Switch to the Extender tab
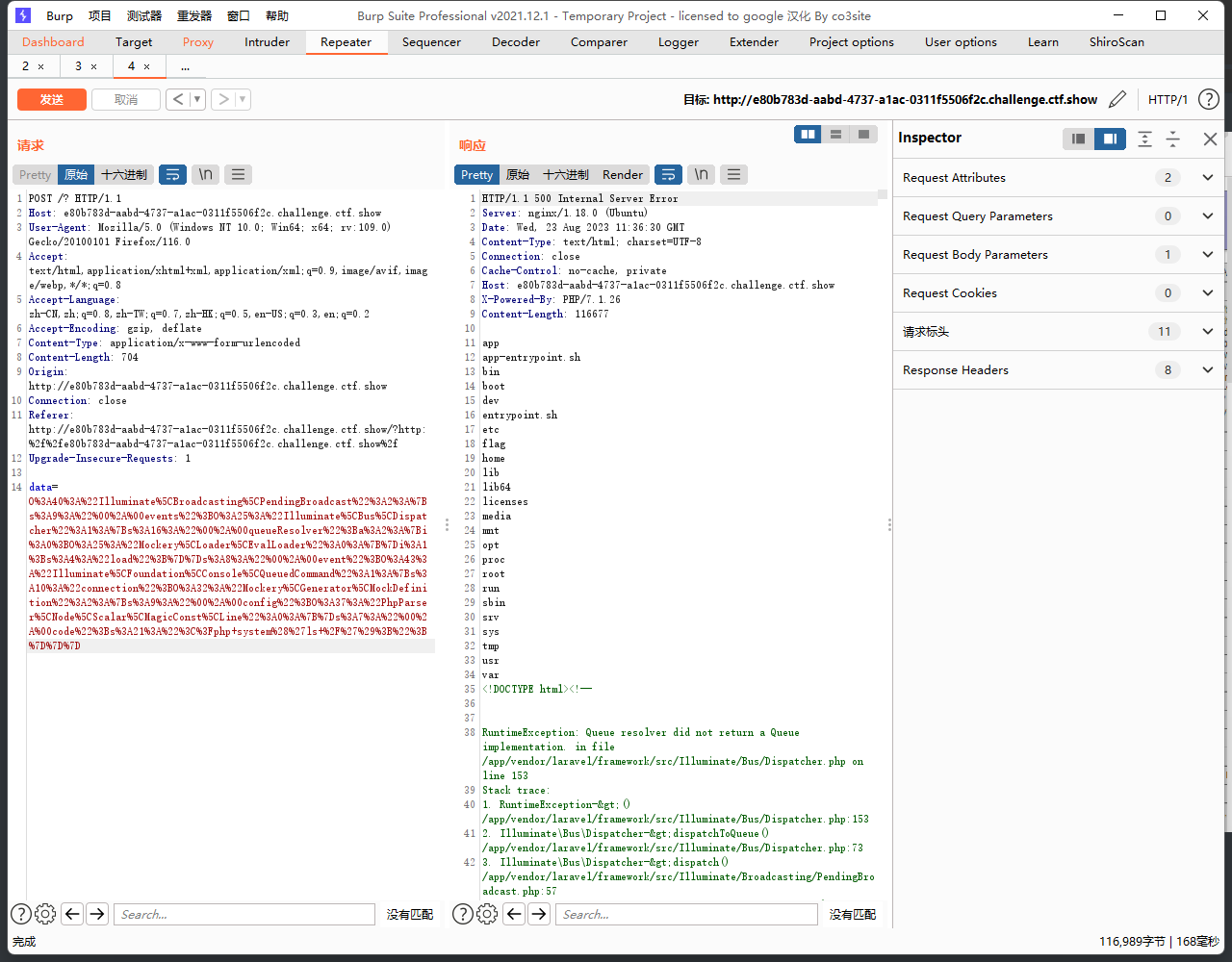 (x=755, y=42)
